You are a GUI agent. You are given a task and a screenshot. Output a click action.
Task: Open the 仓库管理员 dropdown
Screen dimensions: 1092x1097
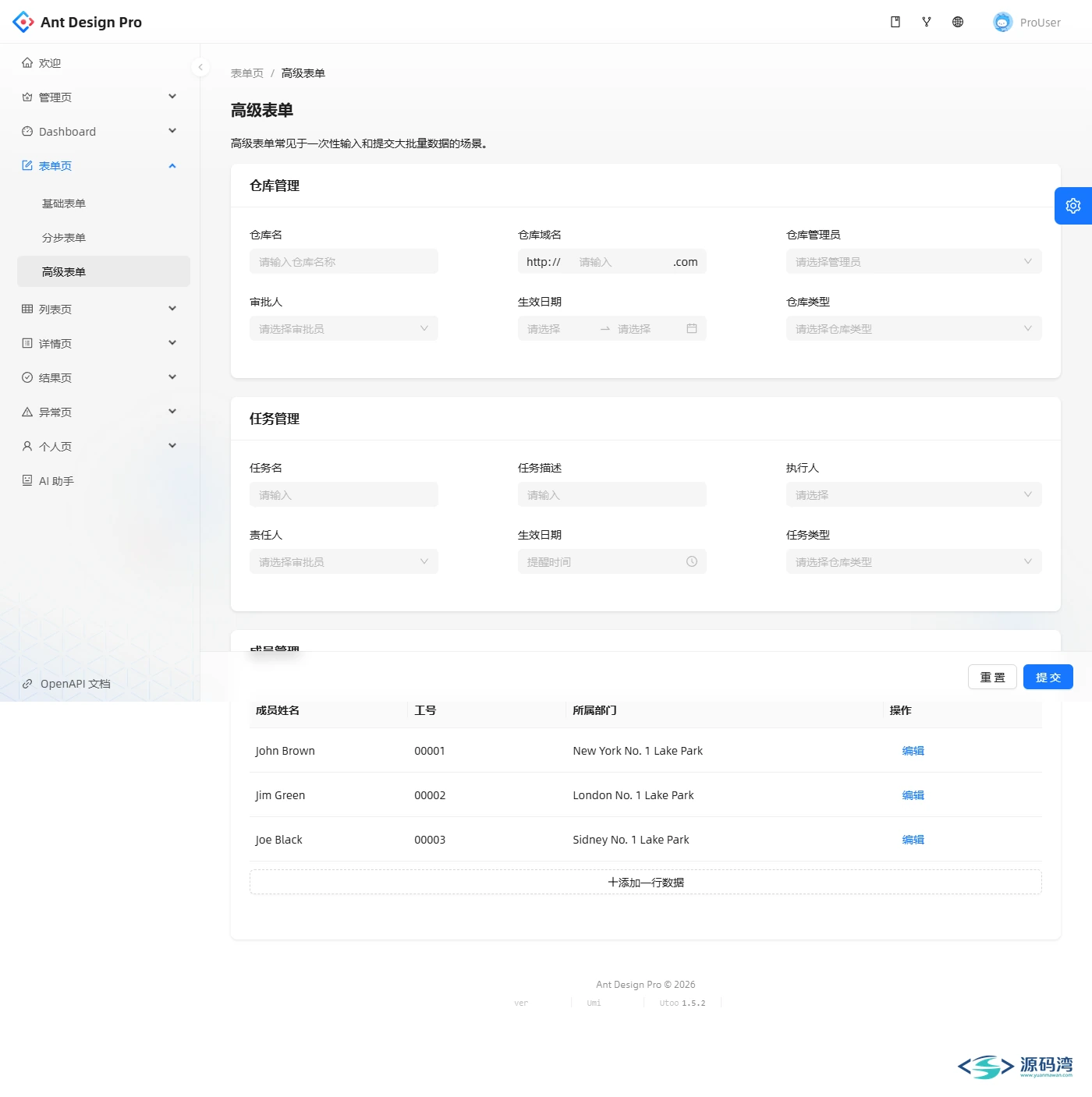tap(914, 261)
